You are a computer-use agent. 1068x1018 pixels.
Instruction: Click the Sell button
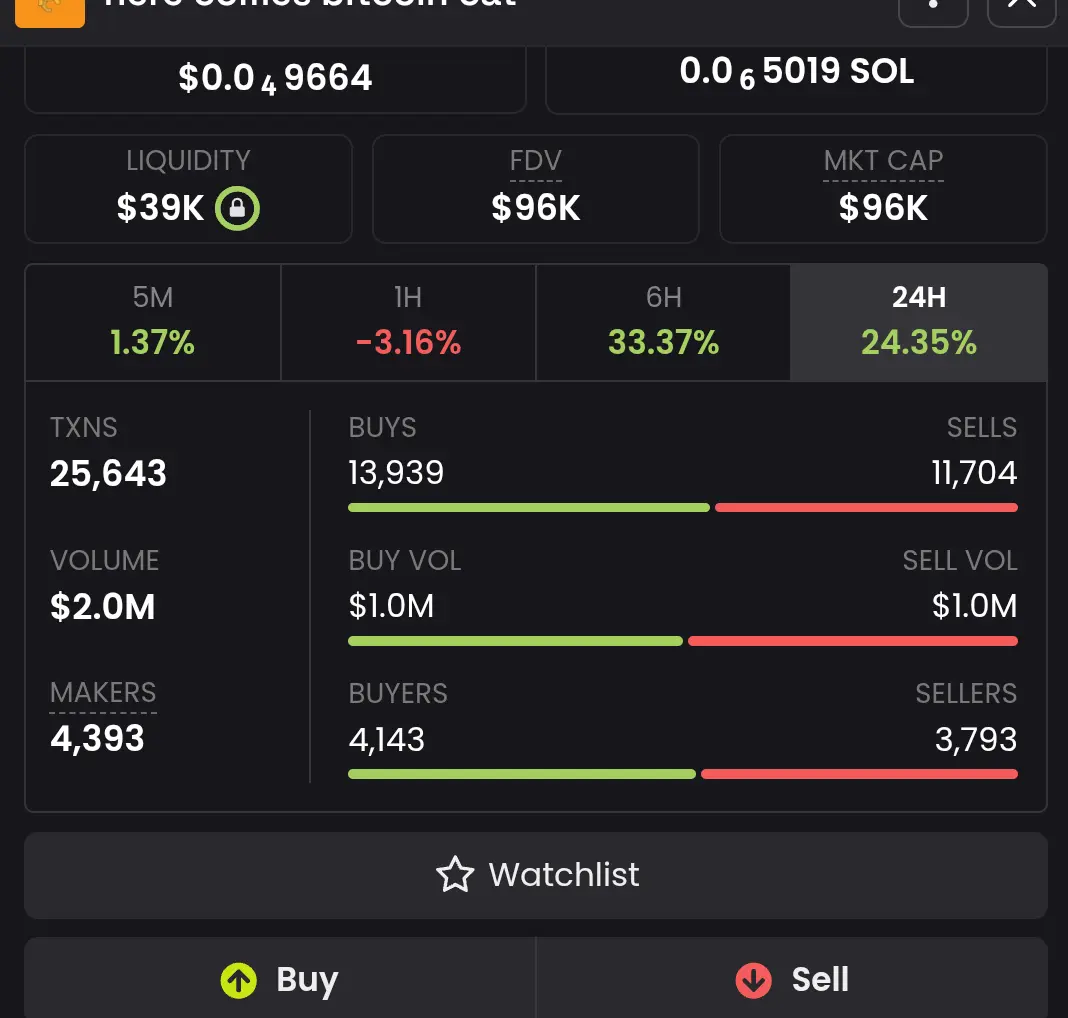coord(792,979)
